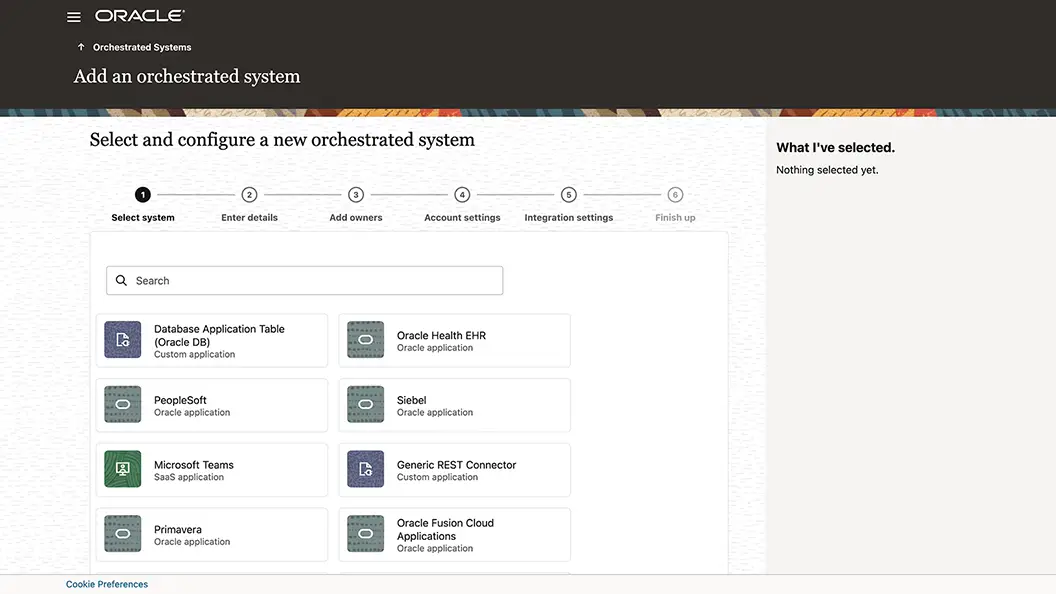This screenshot has width=1056, height=594.
Task: Pick the Generic REST Connector label
Action: click(x=457, y=465)
